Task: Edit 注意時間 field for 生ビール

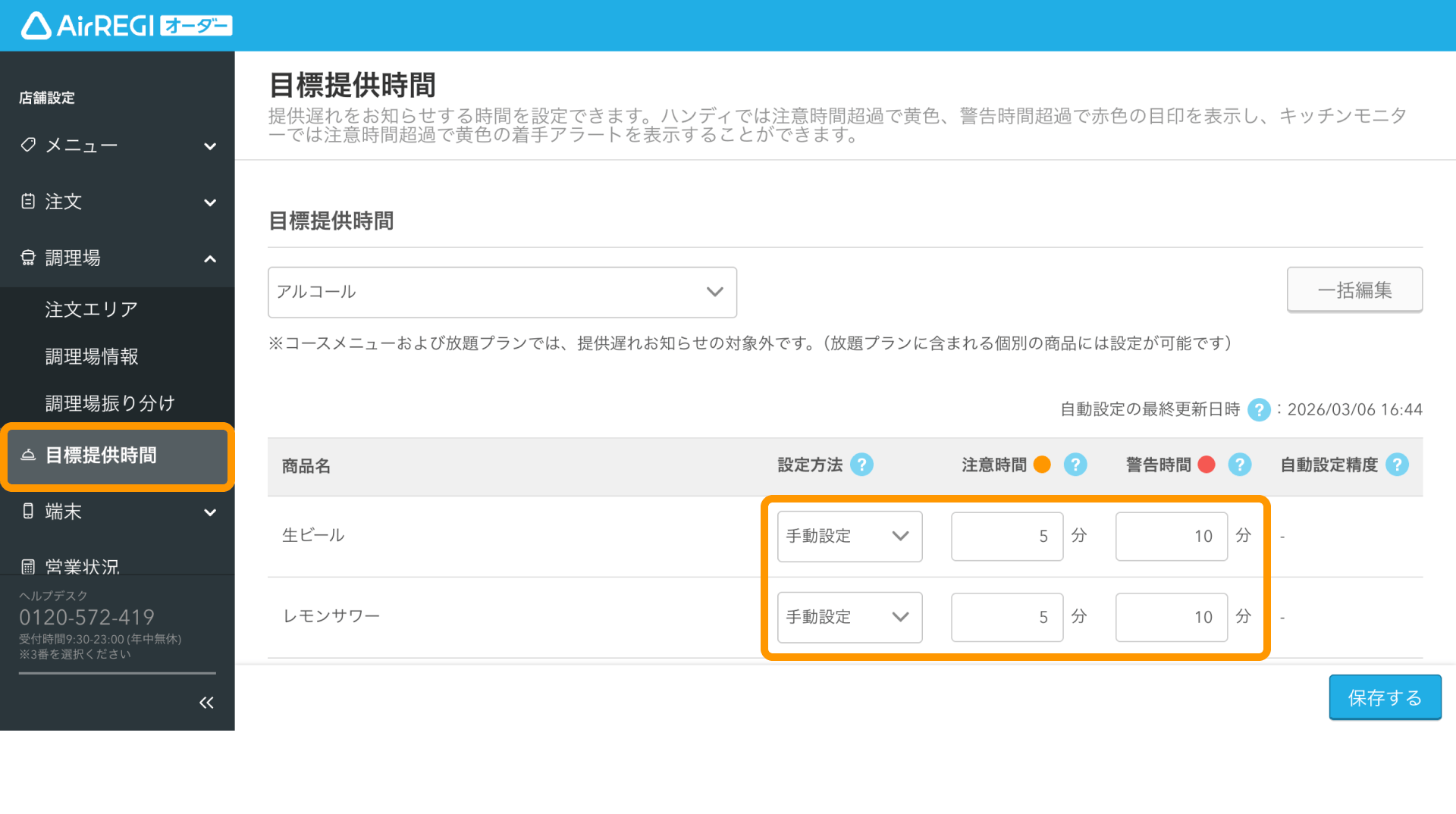Action: point(1007,536)
